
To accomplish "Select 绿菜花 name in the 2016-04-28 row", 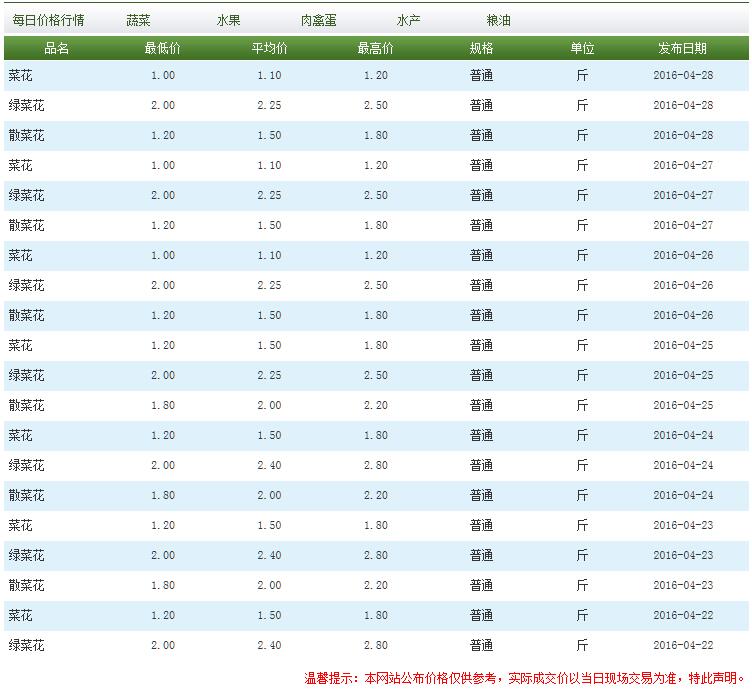I will (x=26, y=105).
